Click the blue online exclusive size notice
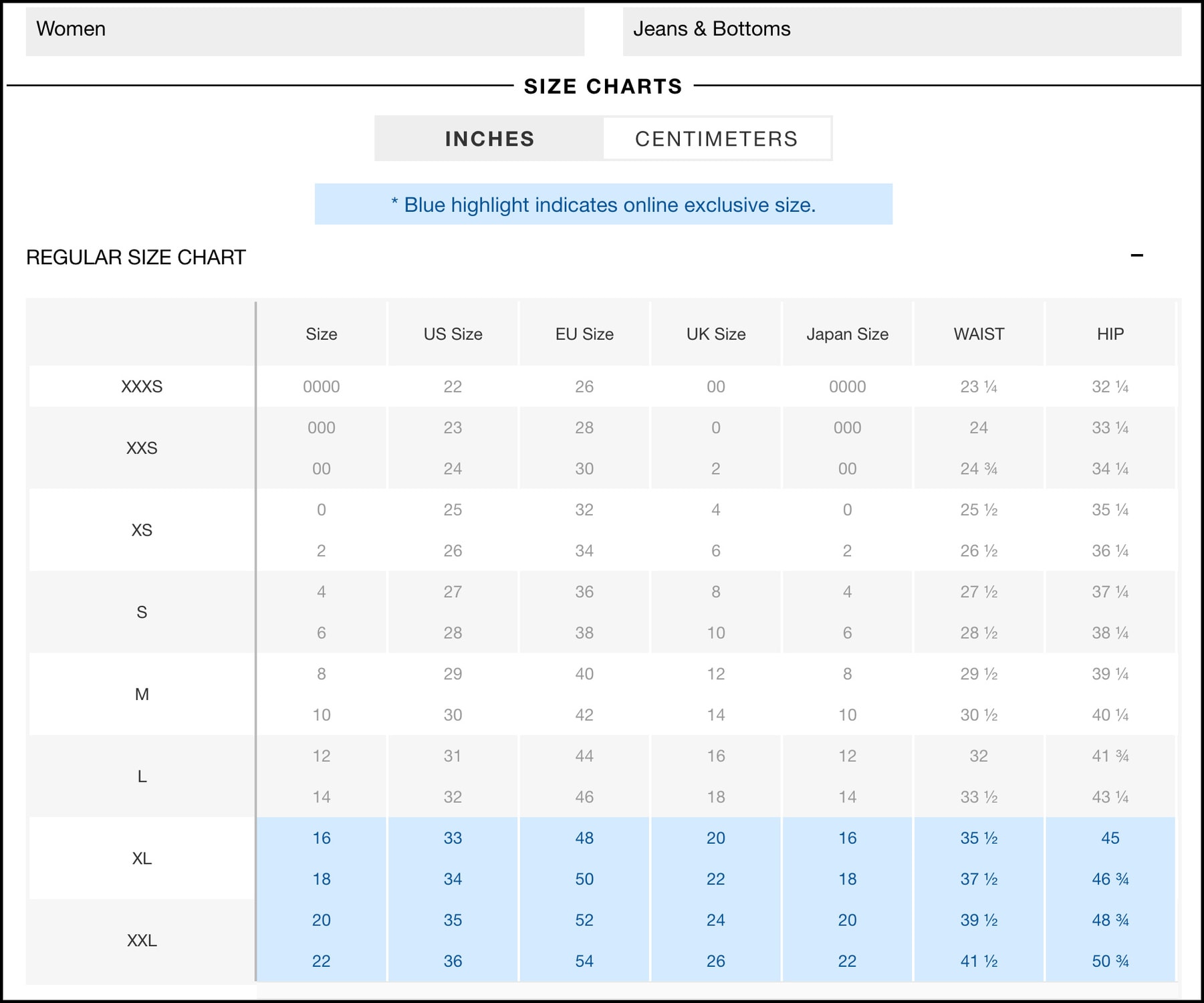The width and height of the screenshot is (1204, 1003). click(603, 205)
